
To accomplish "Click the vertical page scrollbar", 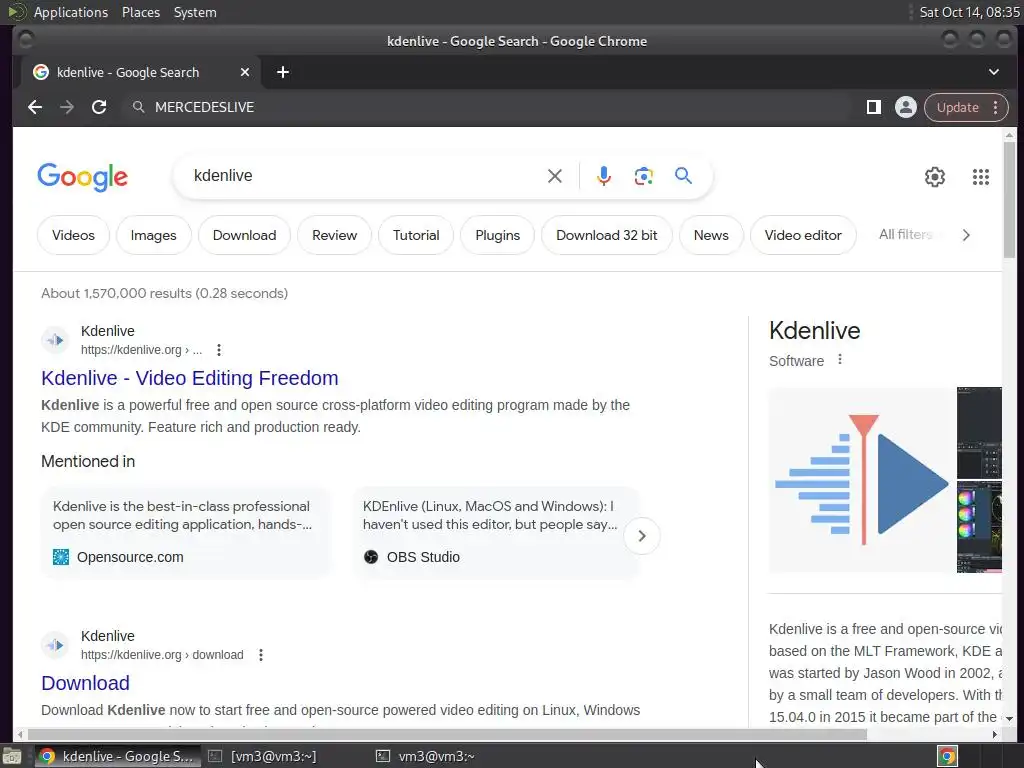I will click(1009, 199).
